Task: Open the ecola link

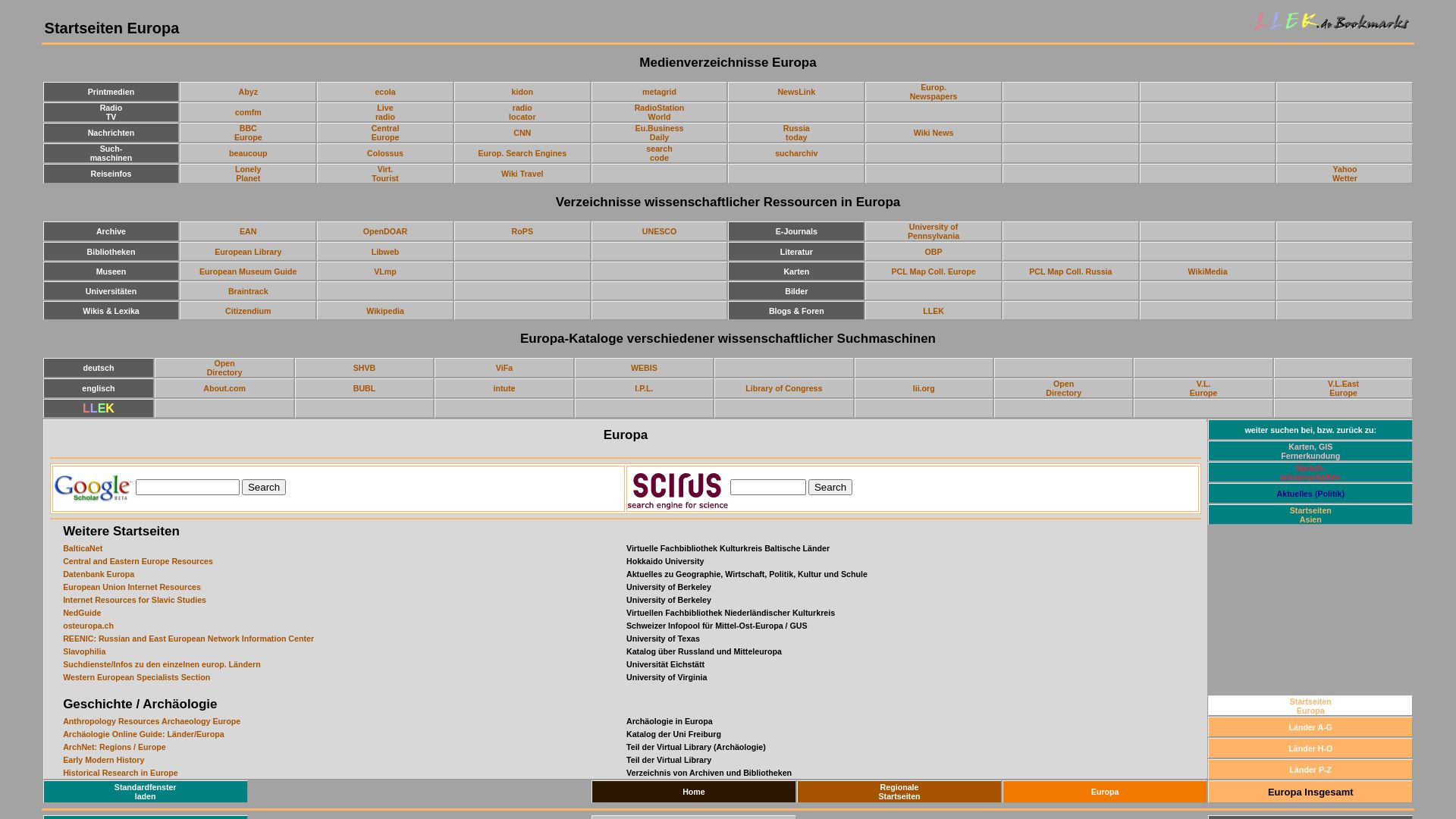Action: (385, 92)
